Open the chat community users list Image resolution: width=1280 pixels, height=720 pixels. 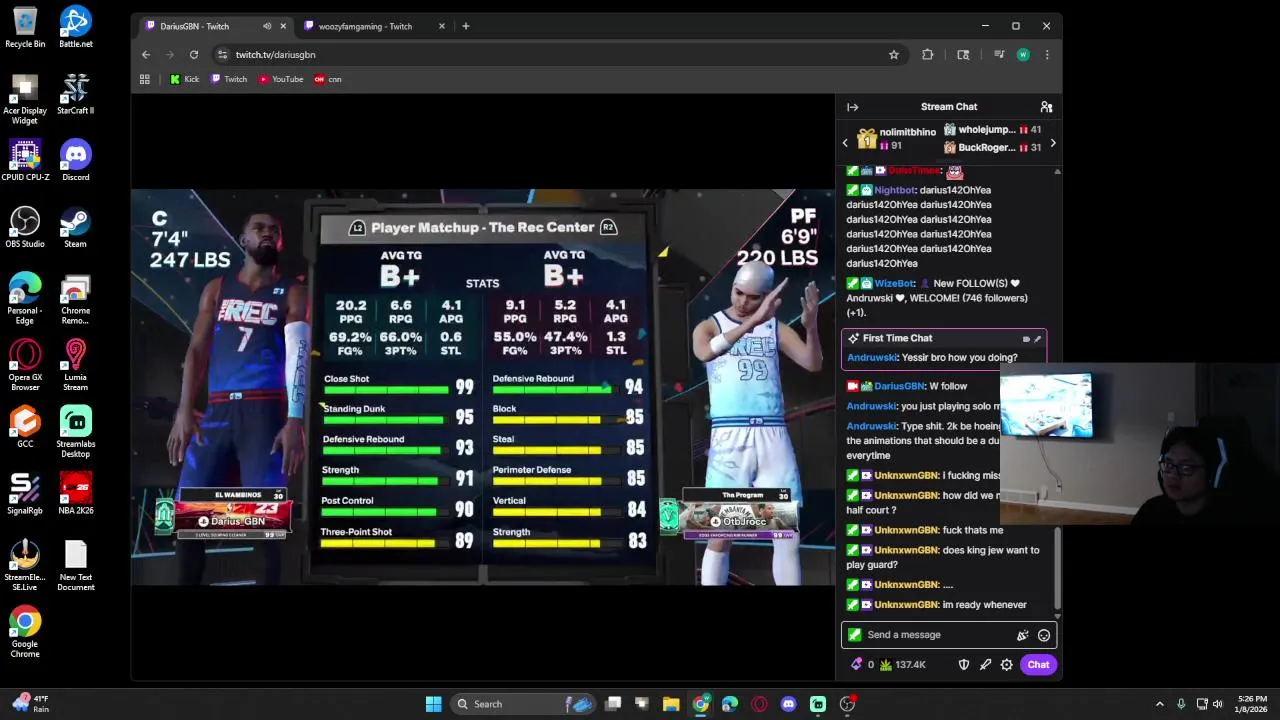tap(1046, 107)
